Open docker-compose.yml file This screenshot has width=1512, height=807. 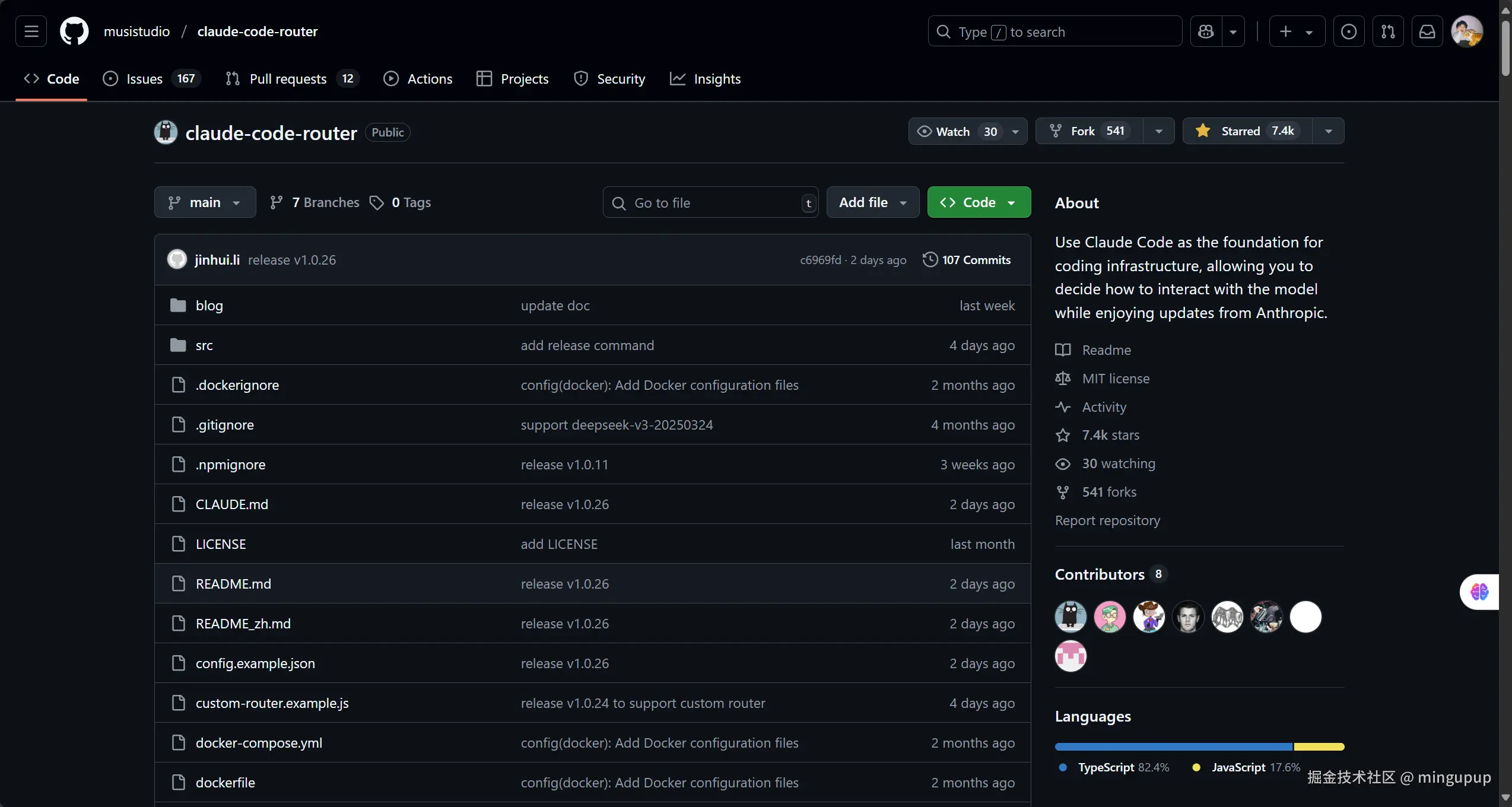tap(259, 742)
